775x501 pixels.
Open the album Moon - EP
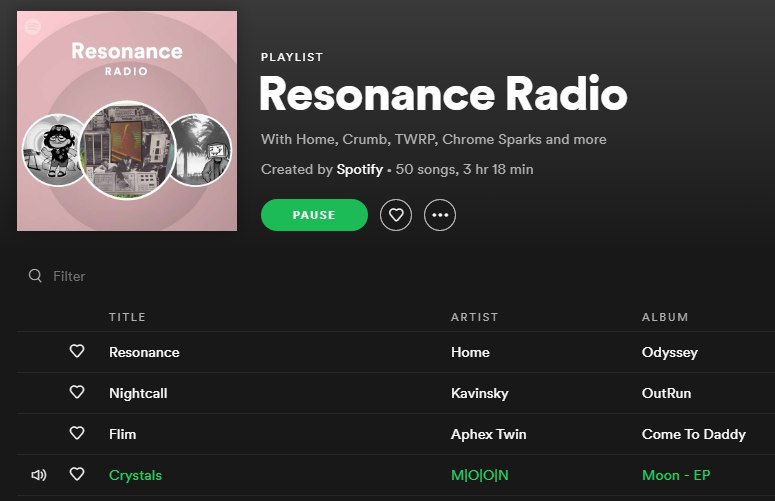click(676, 475)
